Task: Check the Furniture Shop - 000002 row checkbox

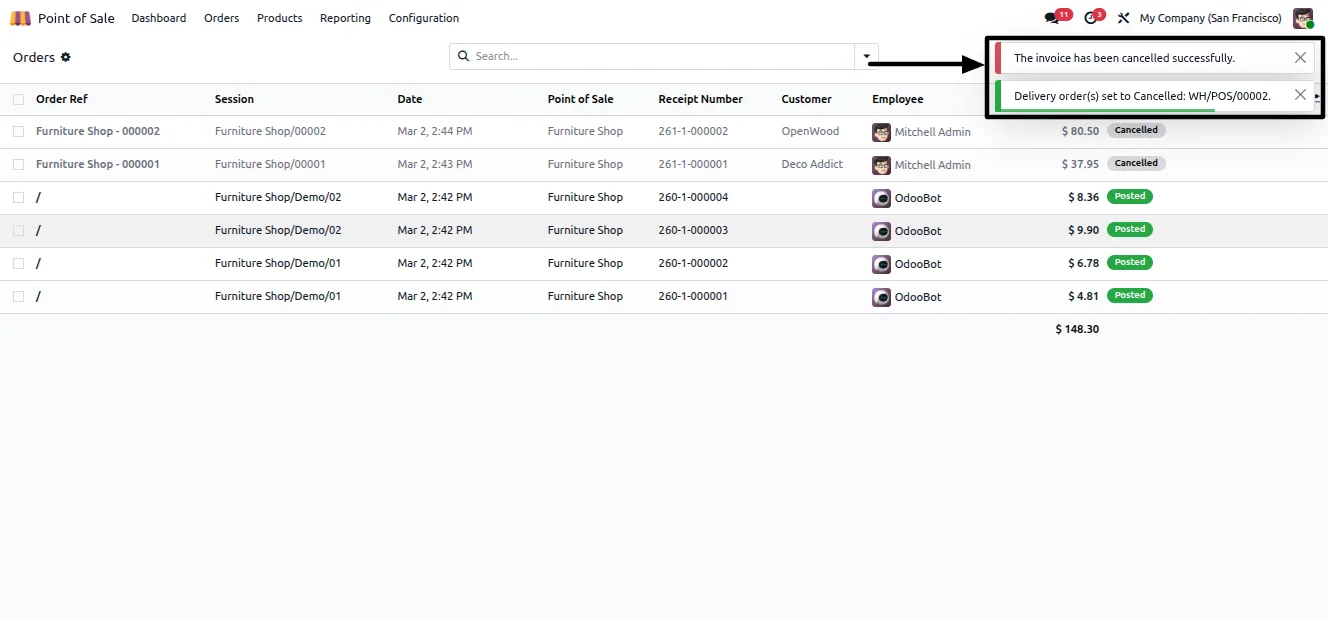Action: point(18,131)
